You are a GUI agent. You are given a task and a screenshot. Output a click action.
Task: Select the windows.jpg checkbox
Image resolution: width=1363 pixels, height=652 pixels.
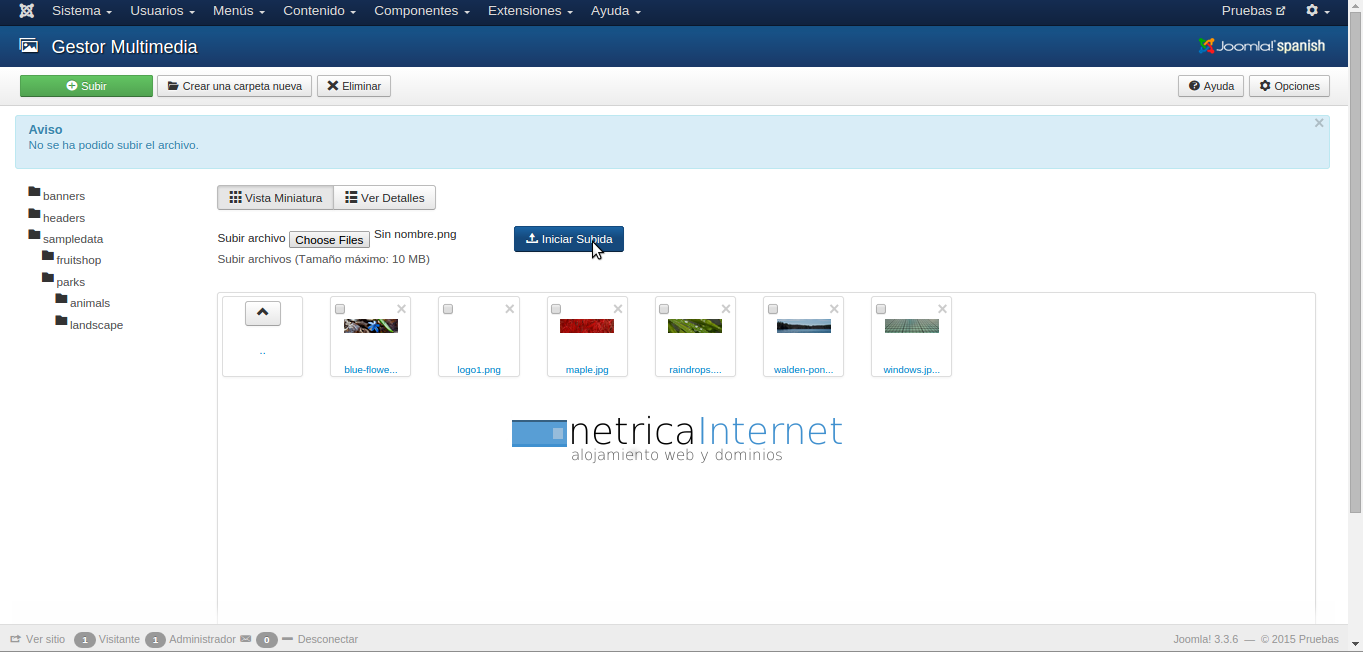pos(880,309)
